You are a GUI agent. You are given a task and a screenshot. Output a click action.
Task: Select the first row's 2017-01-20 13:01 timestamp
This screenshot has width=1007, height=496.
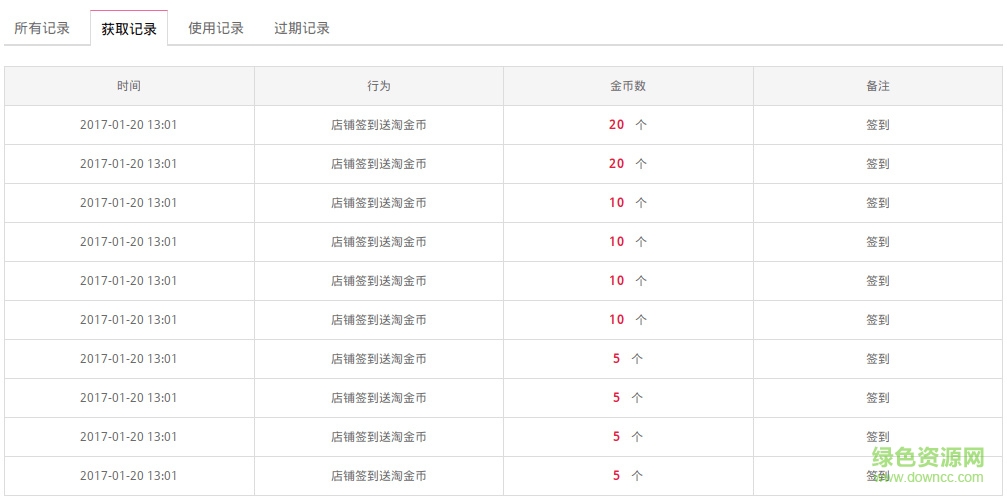(129, 125)
